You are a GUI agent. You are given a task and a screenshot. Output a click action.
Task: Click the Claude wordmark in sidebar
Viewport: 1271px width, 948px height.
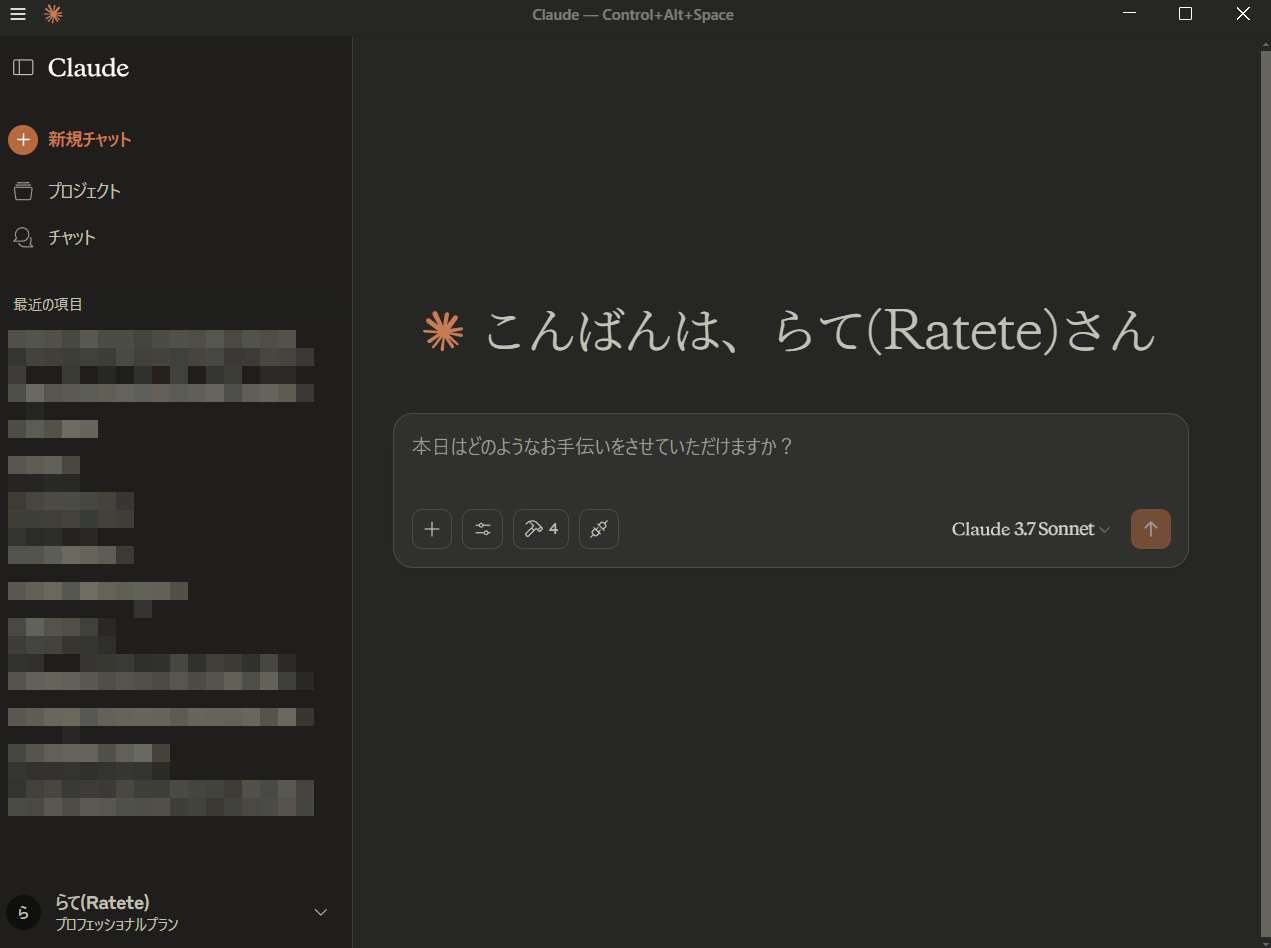point(88,68)
